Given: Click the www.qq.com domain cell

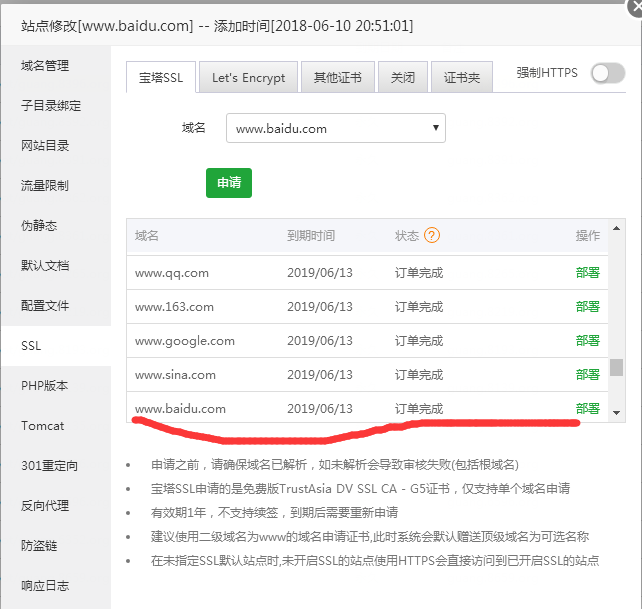Looking at the screenshot, I should pyautogui.click(x=172, y=273).
